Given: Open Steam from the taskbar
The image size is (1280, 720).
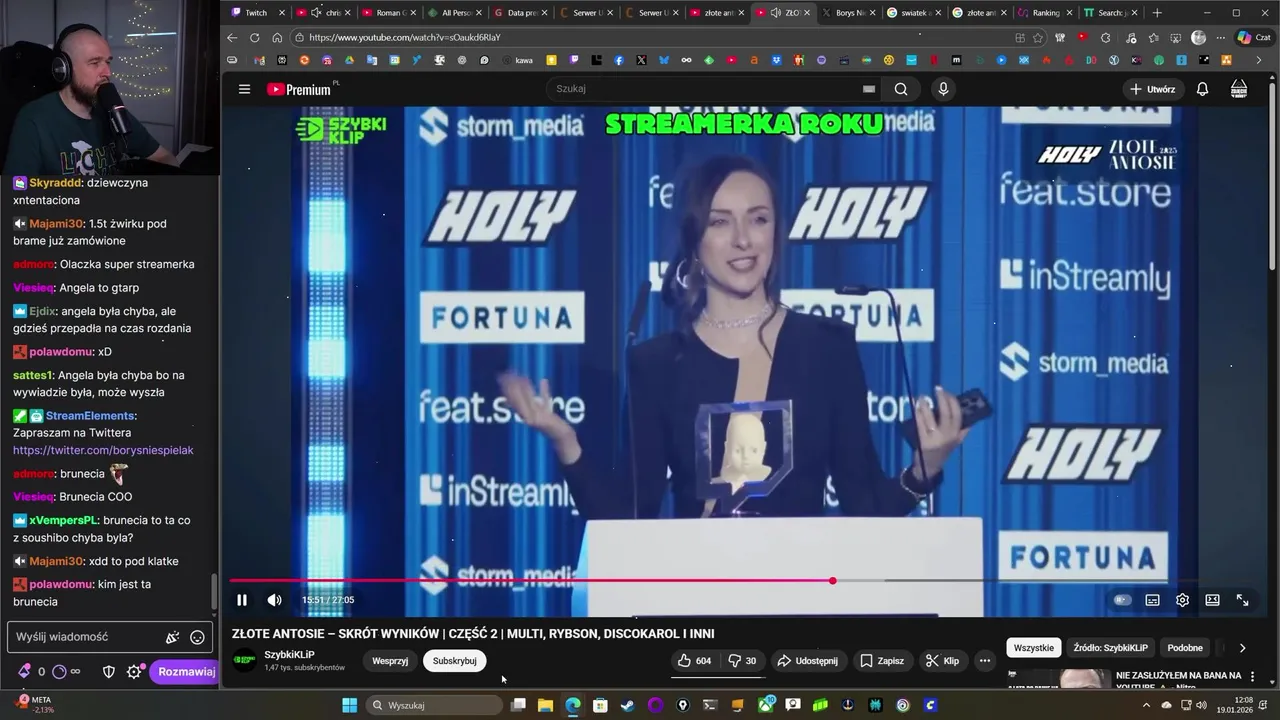Looking at the screenshot, I should pos(627,705).
